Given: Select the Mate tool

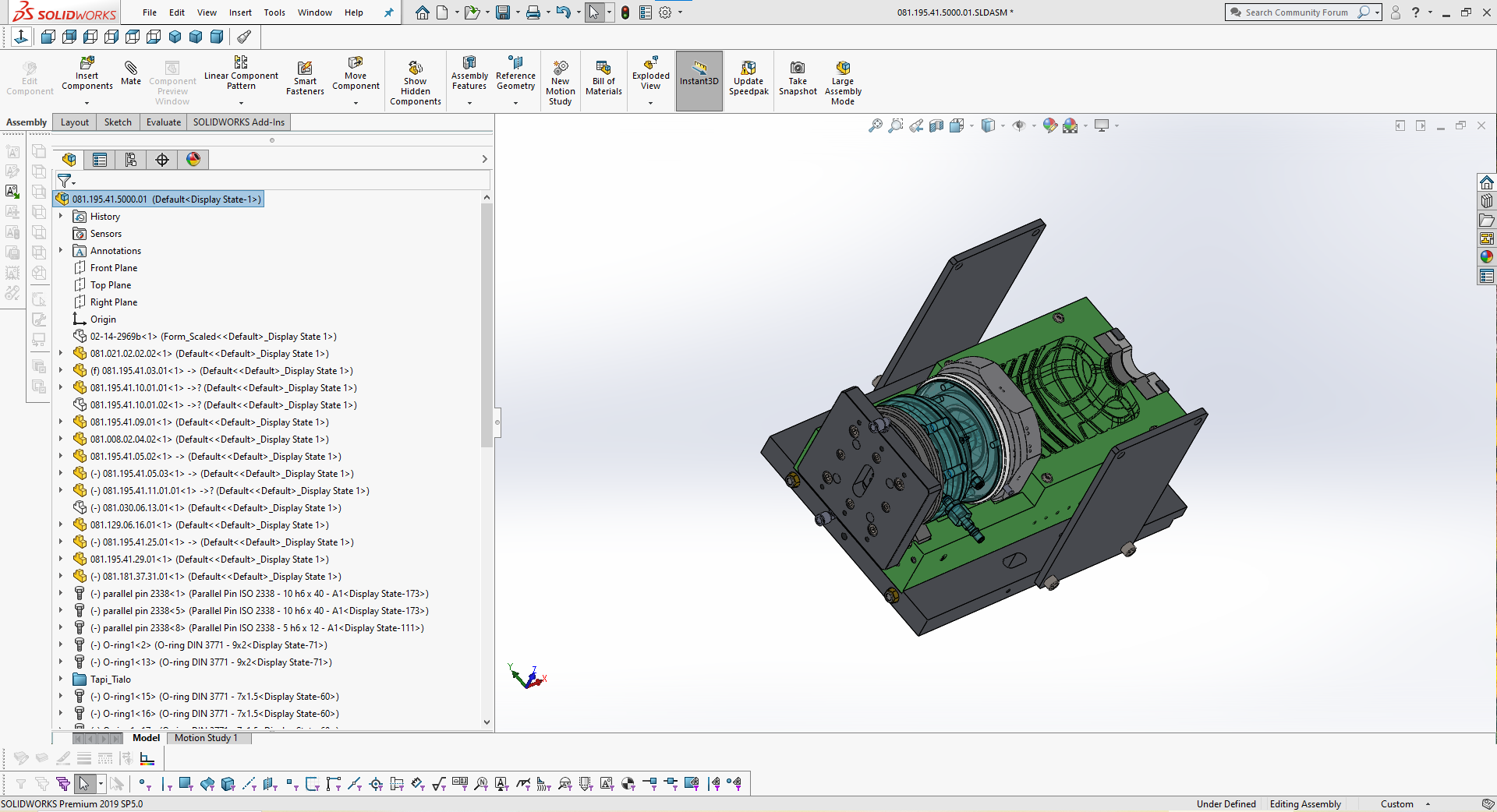Looking at the screenshot, I should pyautogui.click(x=130, y=76).
